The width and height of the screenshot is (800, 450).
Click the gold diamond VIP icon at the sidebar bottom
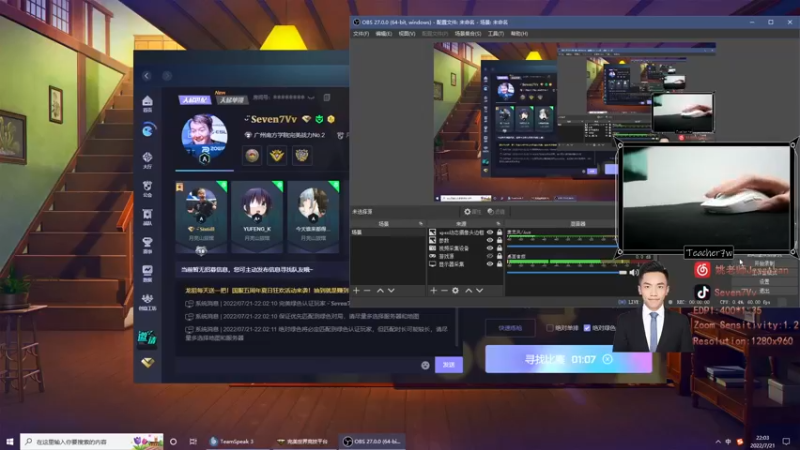click(147, 362)
